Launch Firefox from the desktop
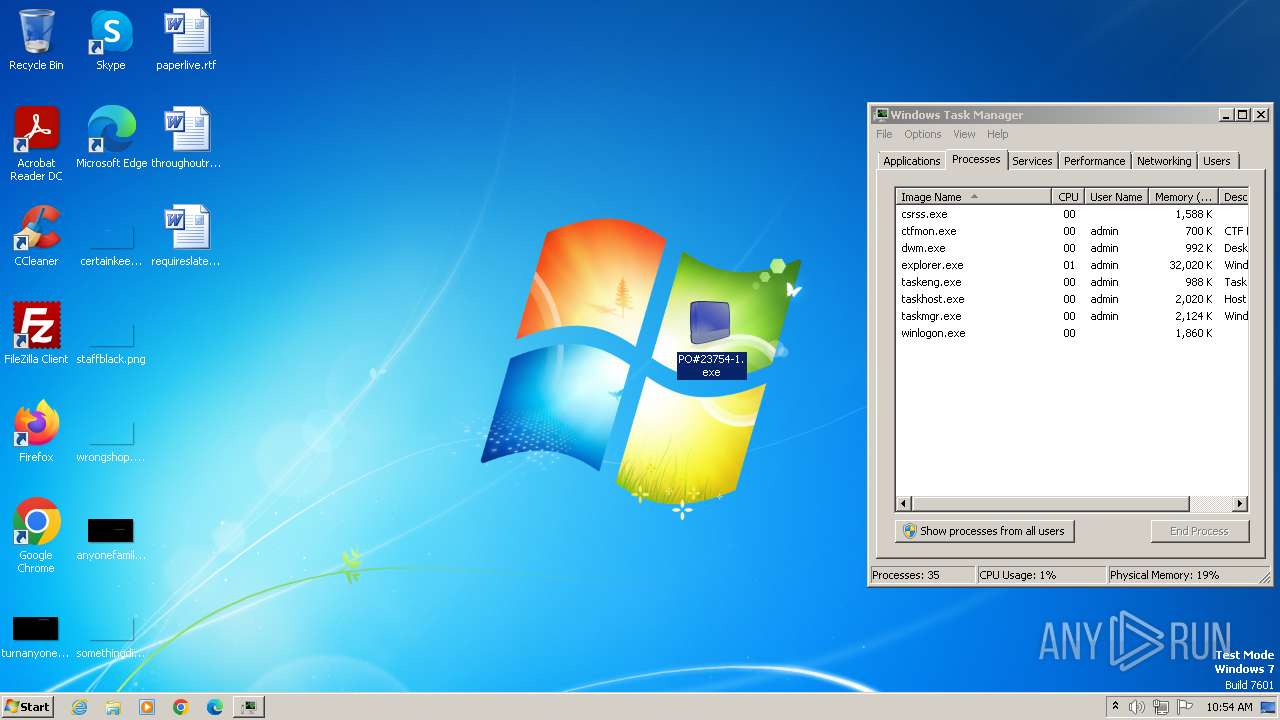Viewport: 1280px width, 720px height. click(36, 432)
